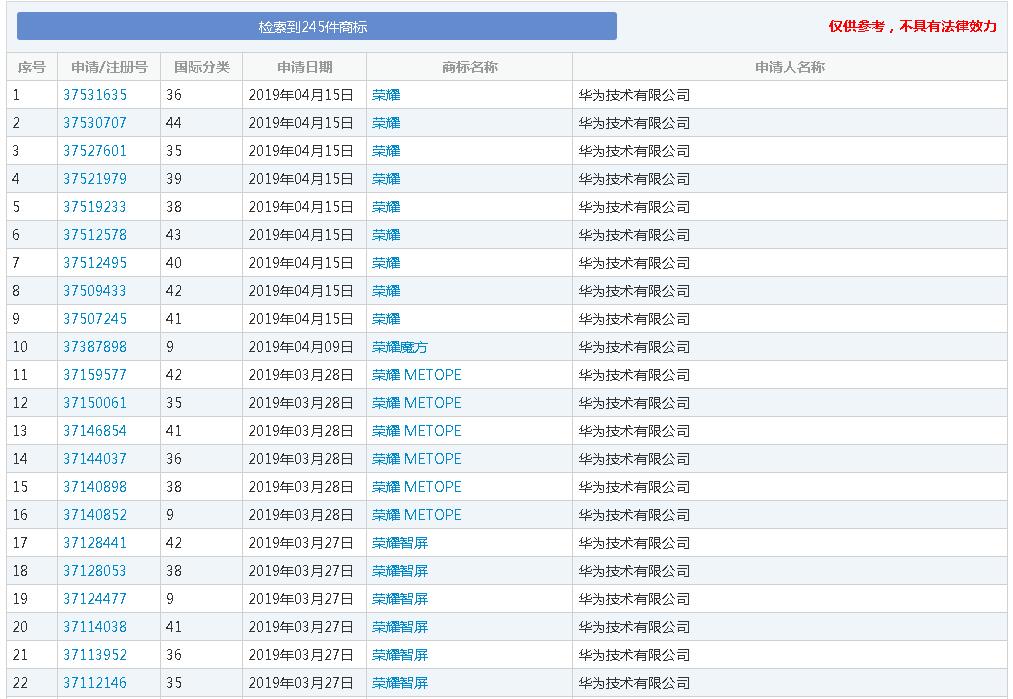
Task: Open registration number 37530707
Action: tap(95, 123)
